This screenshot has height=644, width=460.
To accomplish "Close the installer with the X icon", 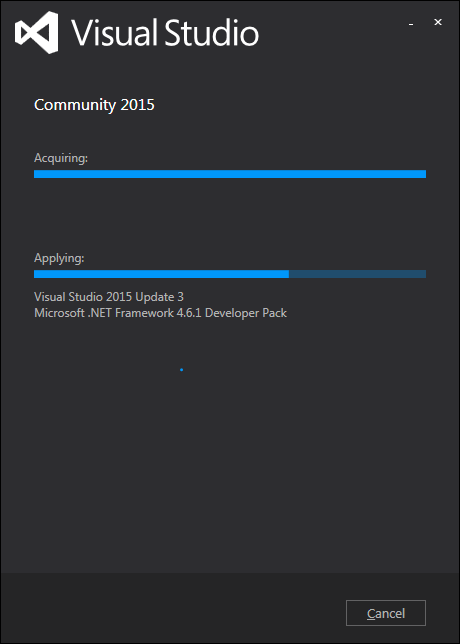I will click(438, 23).
